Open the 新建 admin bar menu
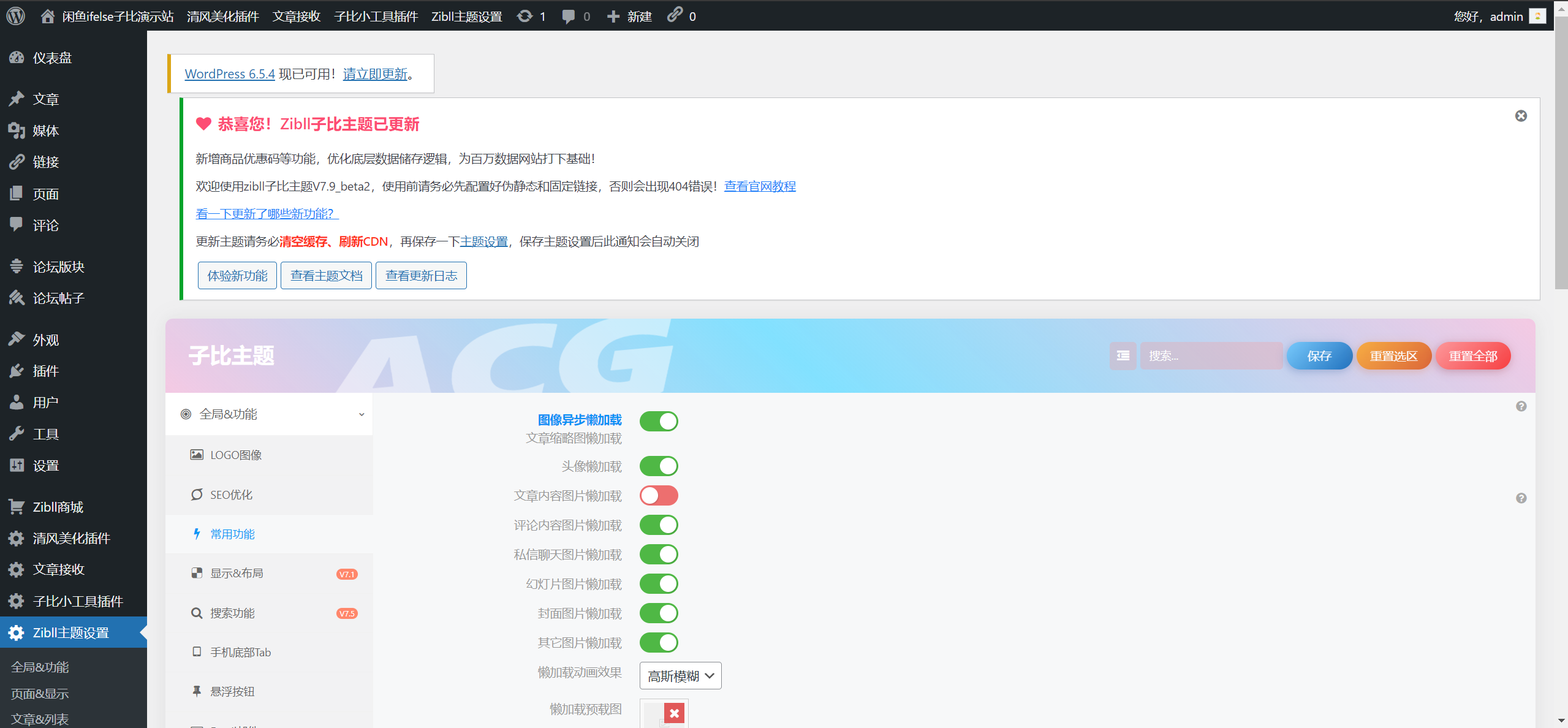The width and height of the screenshot is (1568, 728). tap(630, 17)
